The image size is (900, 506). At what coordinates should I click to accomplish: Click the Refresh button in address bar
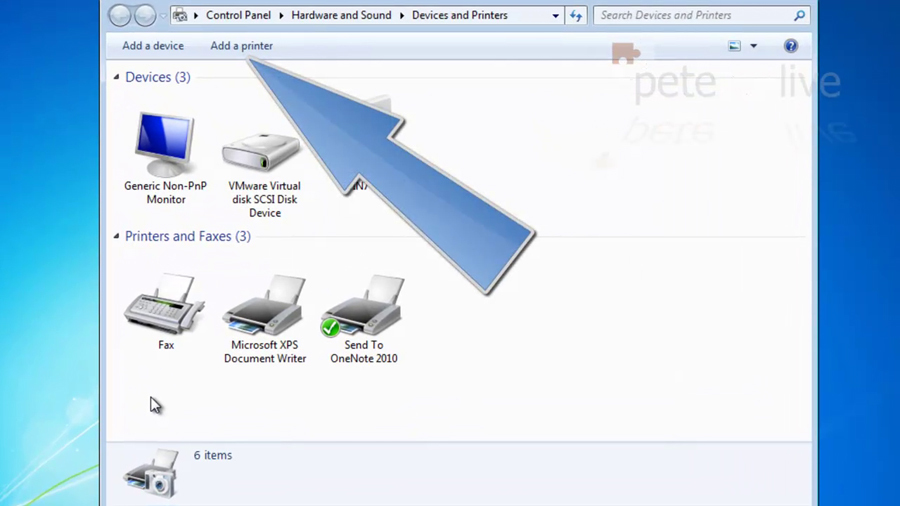coord(576,15)
